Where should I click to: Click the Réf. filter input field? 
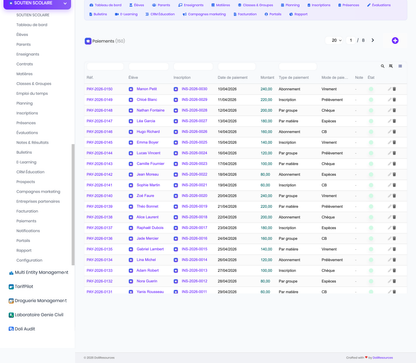tap(105, 66)
